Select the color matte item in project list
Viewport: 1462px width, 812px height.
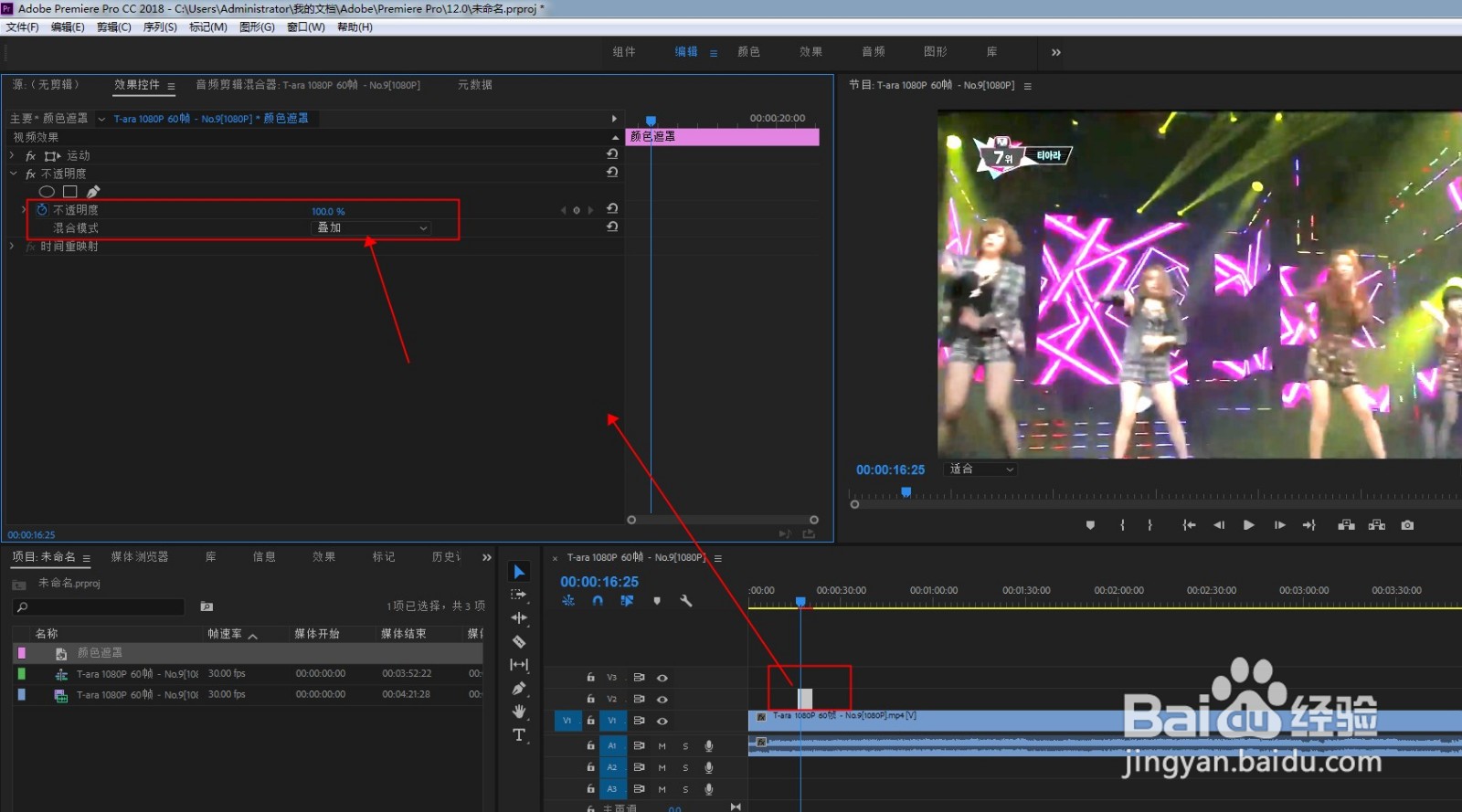[100, 653]
